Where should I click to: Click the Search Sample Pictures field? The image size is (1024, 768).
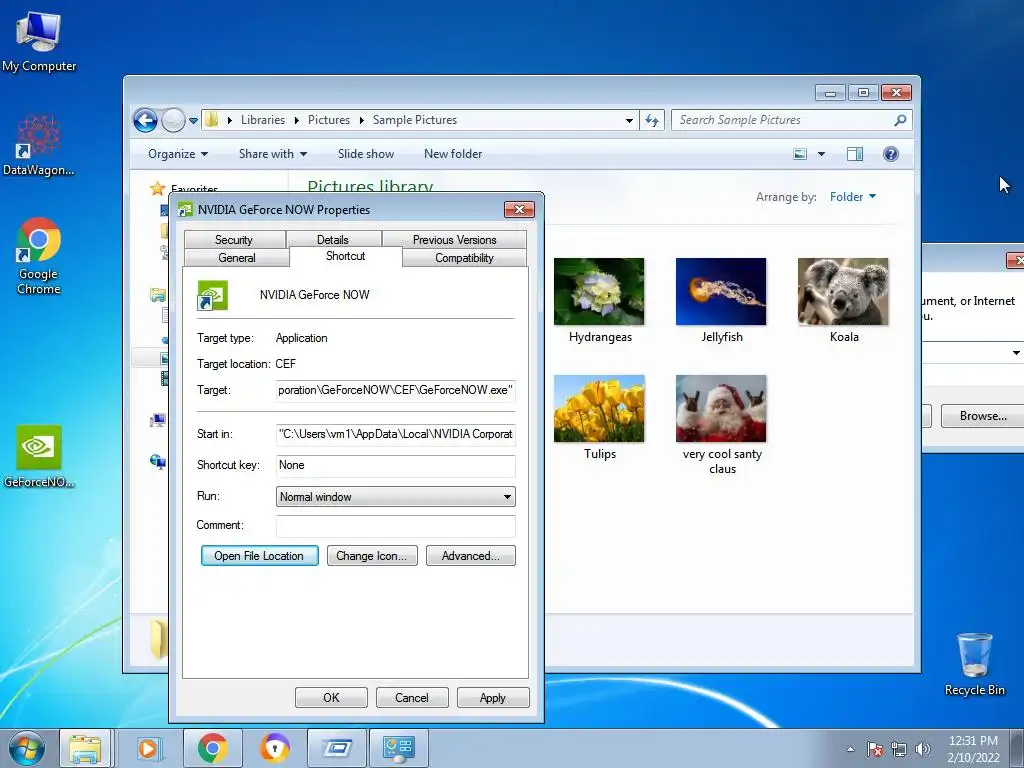point(782,120)
